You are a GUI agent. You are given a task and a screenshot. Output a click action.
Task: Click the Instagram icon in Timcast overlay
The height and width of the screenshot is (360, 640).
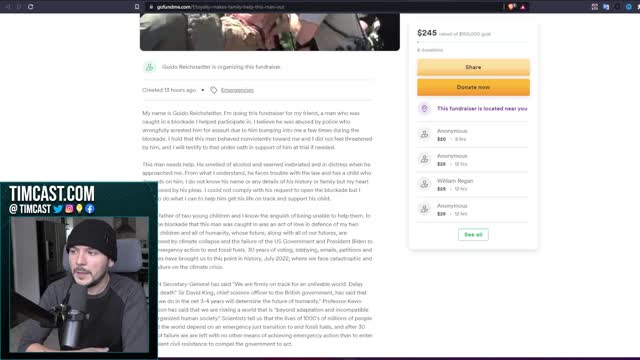pos(69,209)
